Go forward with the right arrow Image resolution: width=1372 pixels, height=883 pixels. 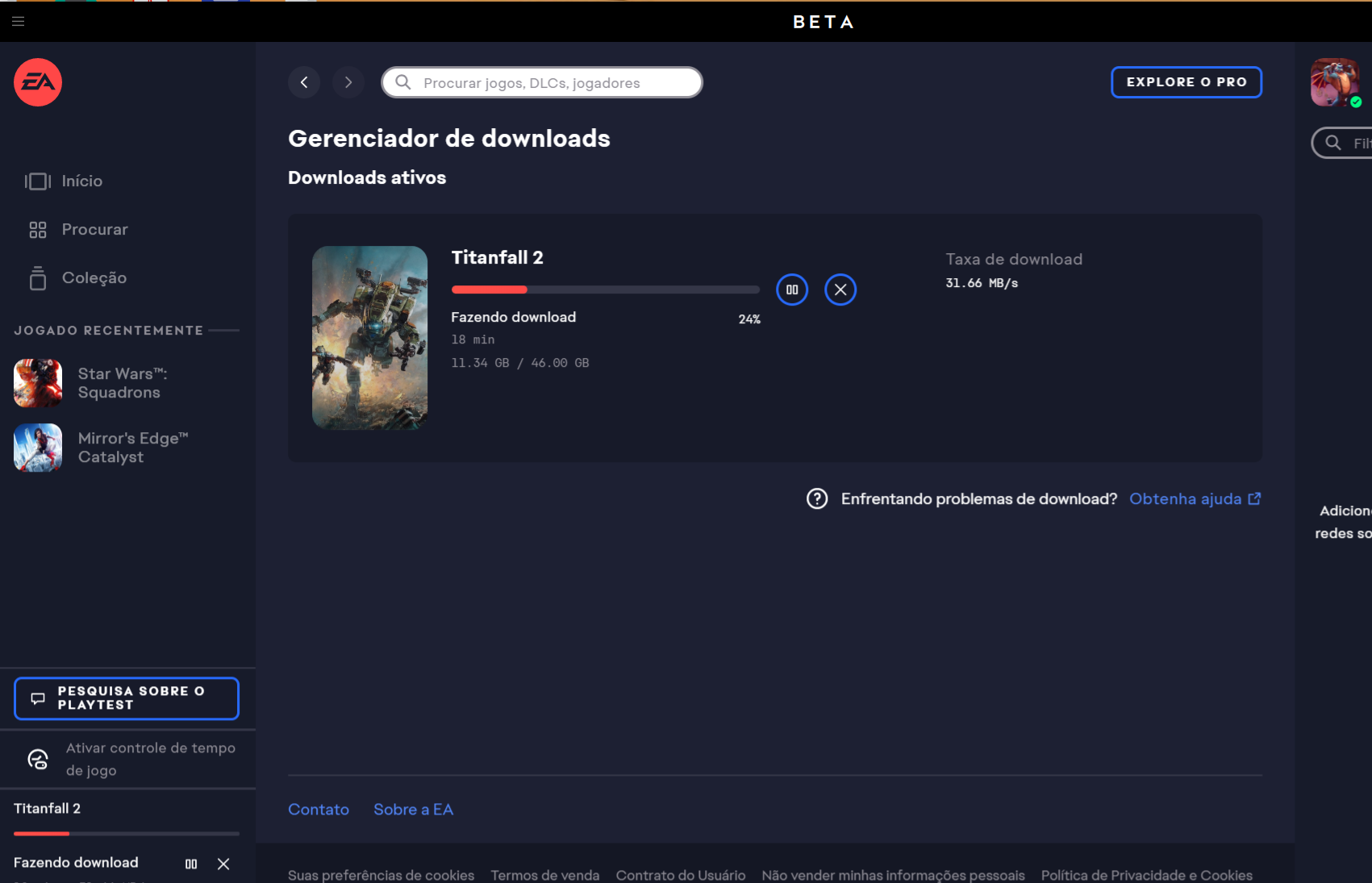click(x=348, y=82)
